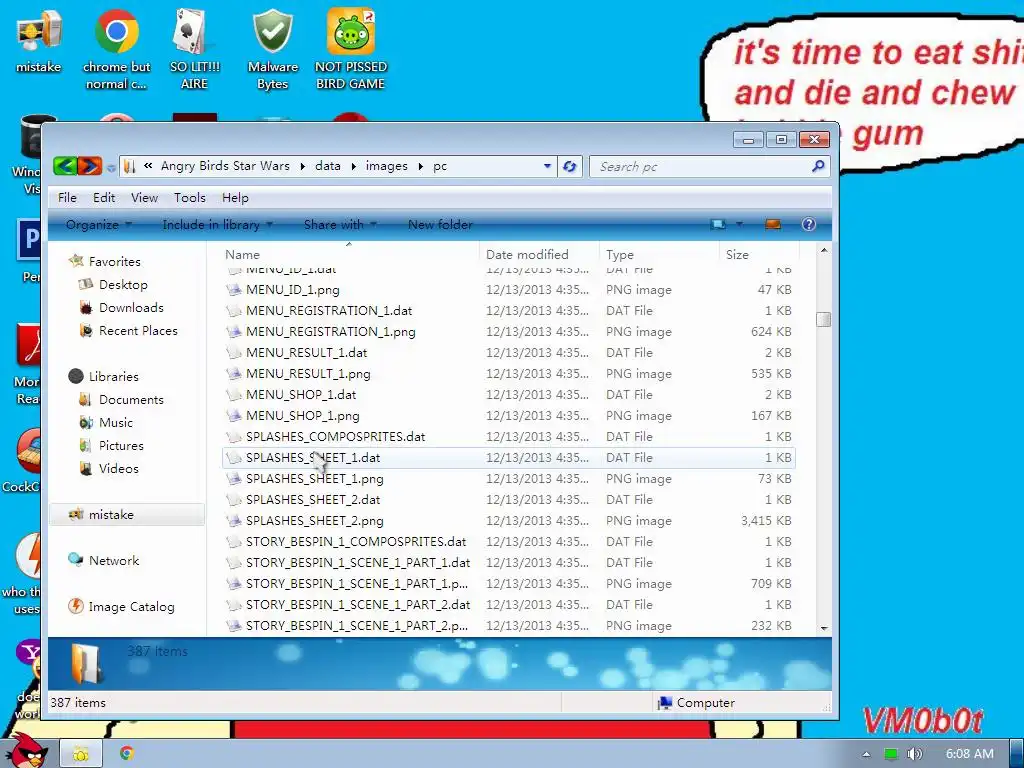Expand the Organize menu

tap(99, 224)
